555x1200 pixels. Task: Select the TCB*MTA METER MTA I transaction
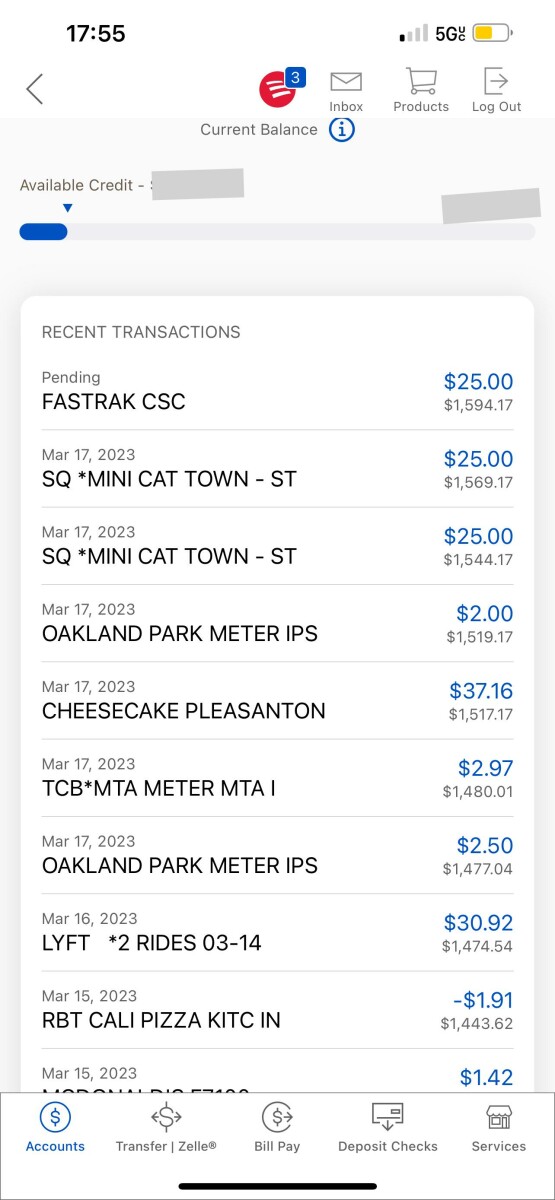click(277, 778)
